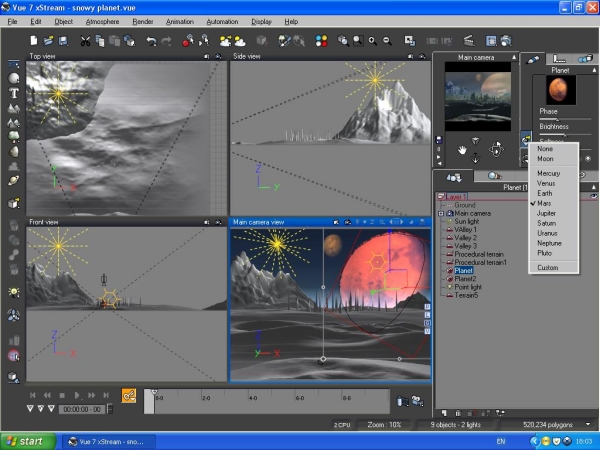Click the zoom out magnifier icon
The width and height of the screenshot is (600, 450).
click(387, 41)
